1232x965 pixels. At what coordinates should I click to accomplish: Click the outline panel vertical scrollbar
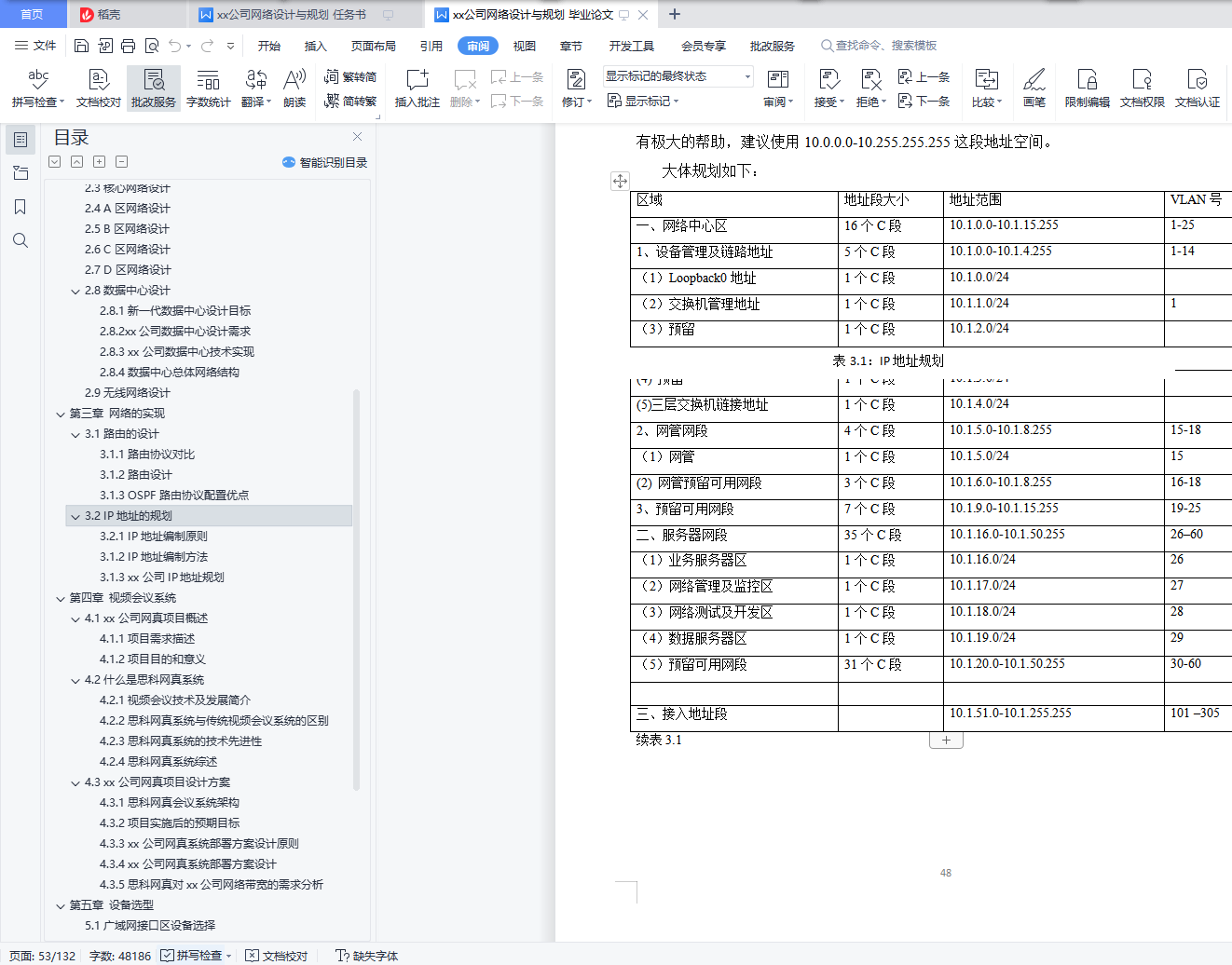click(356, 590)
